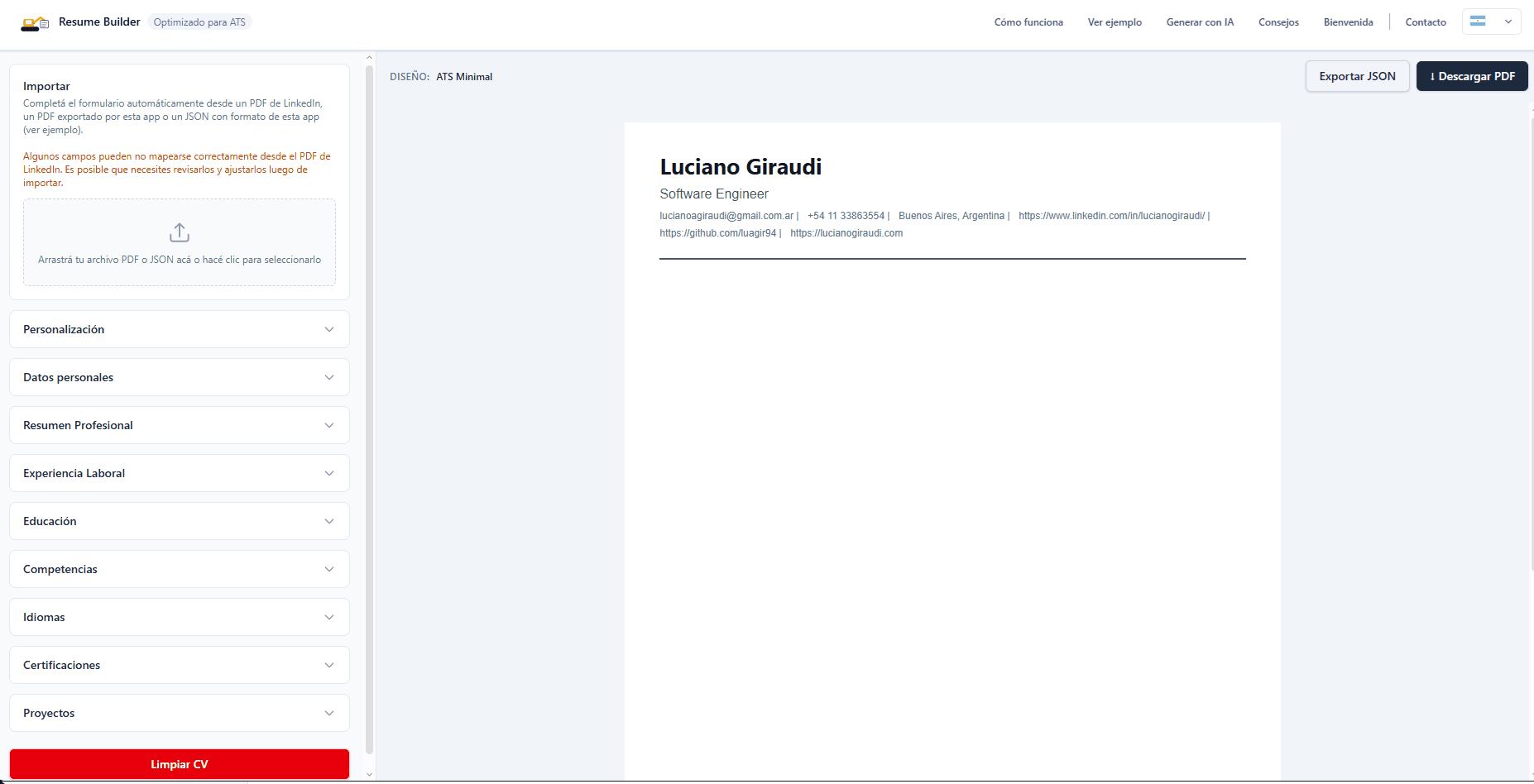
Task: Click the Resume Builder logo icon
Action: (x=34, y=22)
